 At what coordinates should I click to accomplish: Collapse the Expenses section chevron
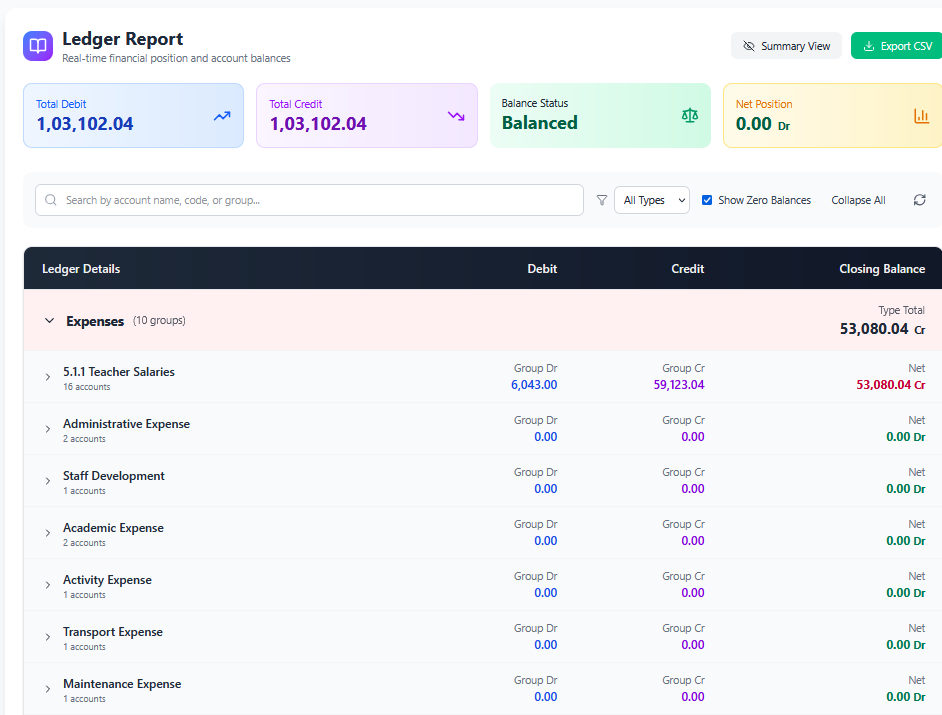pyautogui.click(x=49, y=321)
